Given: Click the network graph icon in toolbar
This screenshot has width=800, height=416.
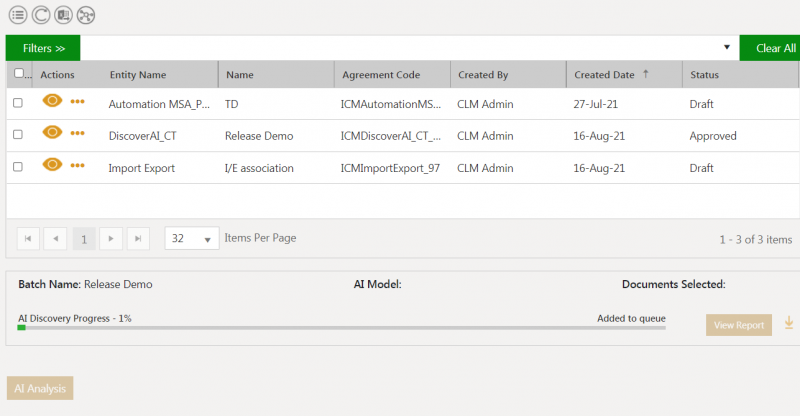Looking at the screenshot, I should coord(89,15).
